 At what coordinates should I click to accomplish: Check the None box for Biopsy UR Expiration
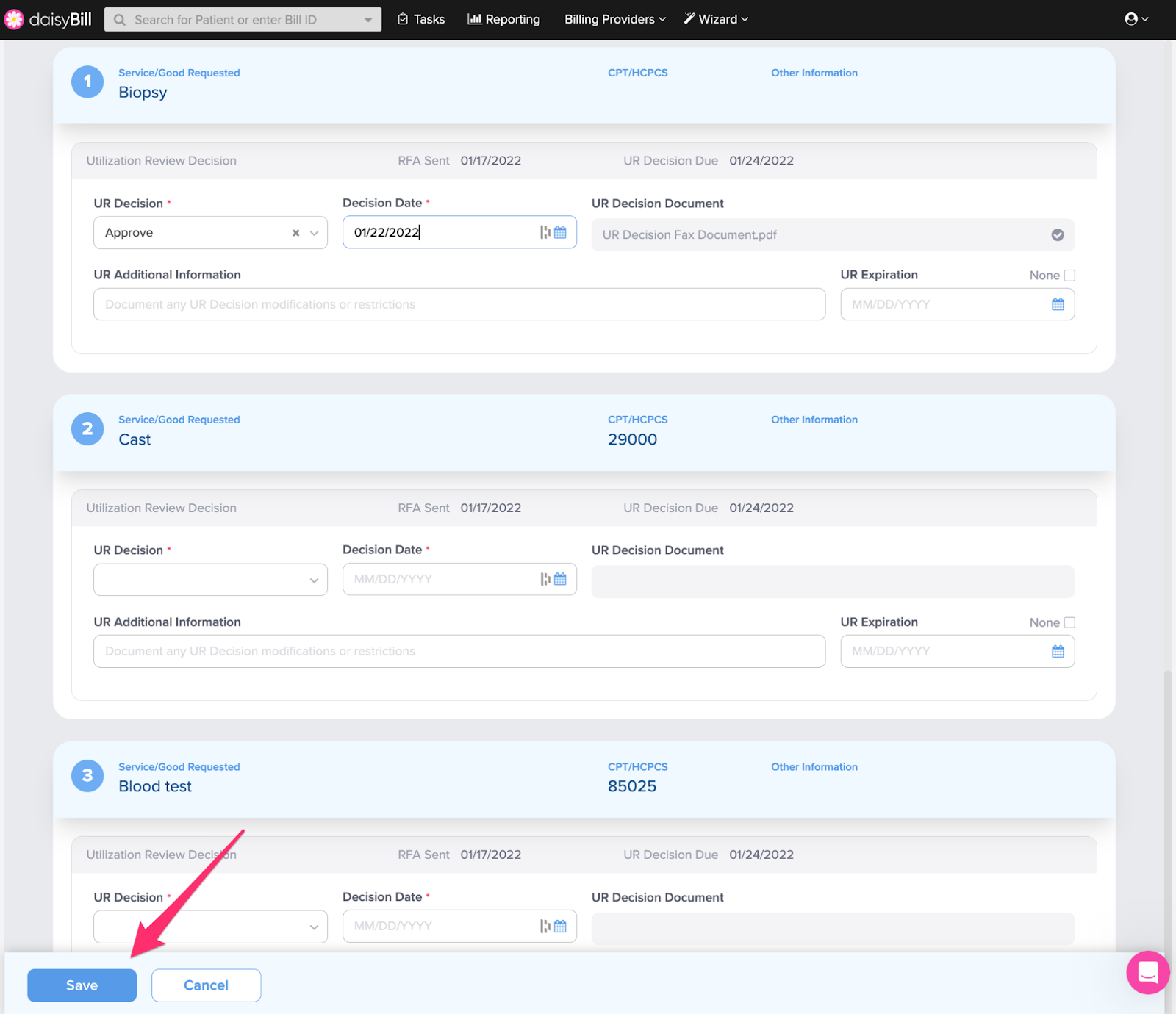pos(1069,276)
